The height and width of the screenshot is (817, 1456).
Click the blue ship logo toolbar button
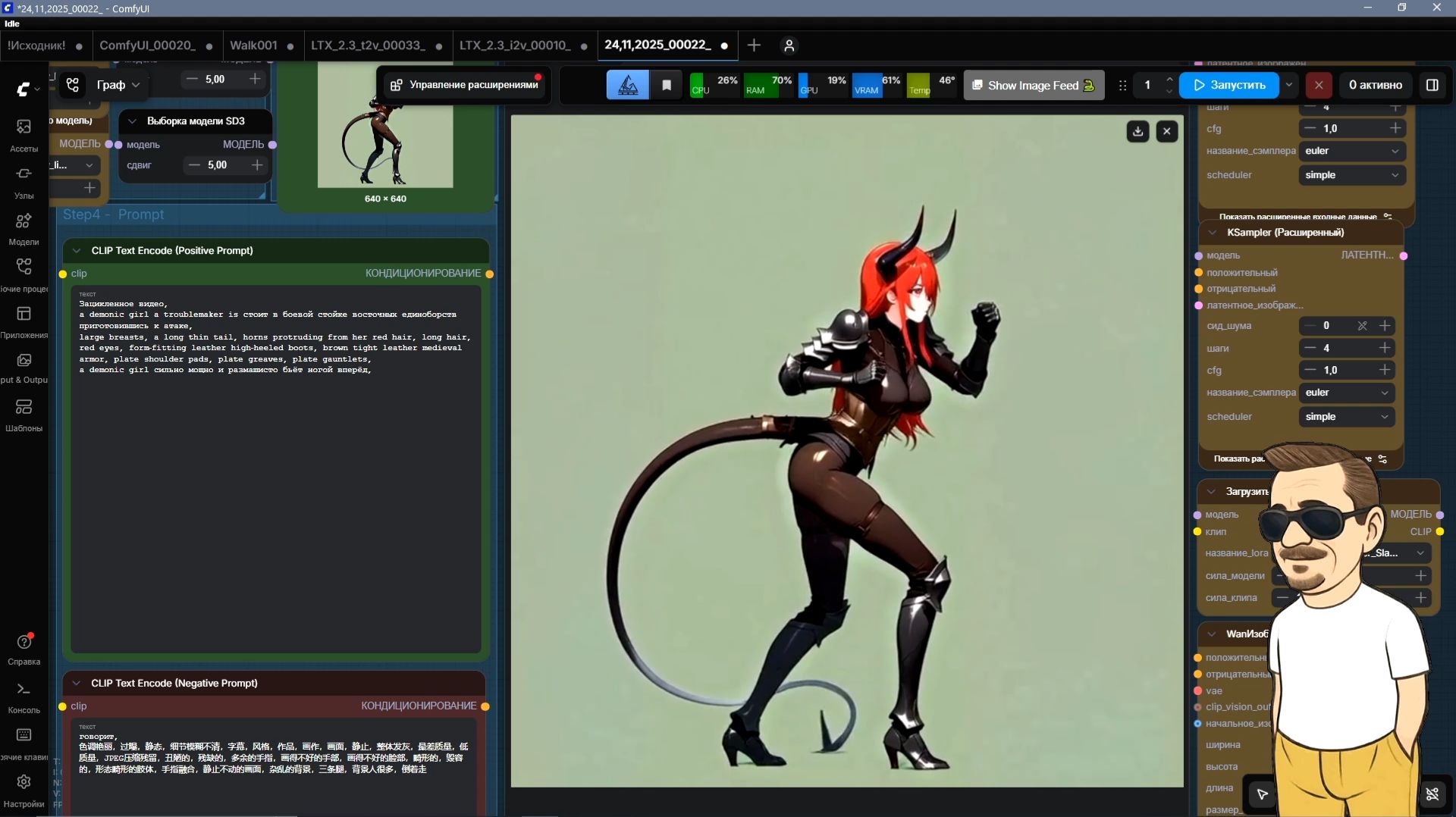point(628,85)
